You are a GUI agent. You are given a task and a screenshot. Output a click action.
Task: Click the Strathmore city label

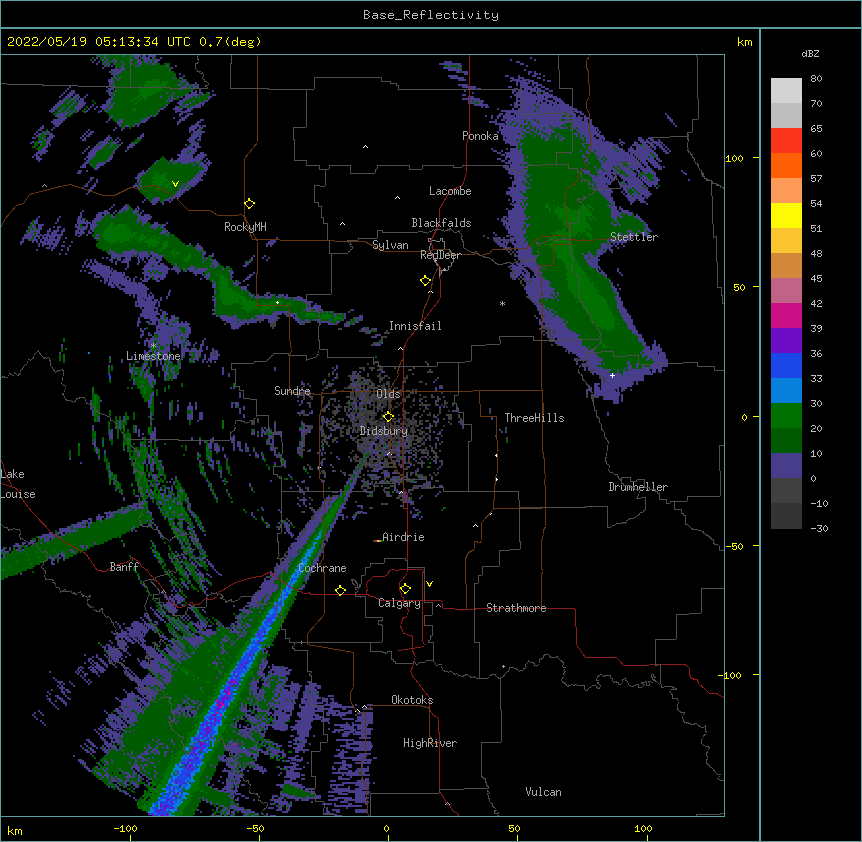516,608
